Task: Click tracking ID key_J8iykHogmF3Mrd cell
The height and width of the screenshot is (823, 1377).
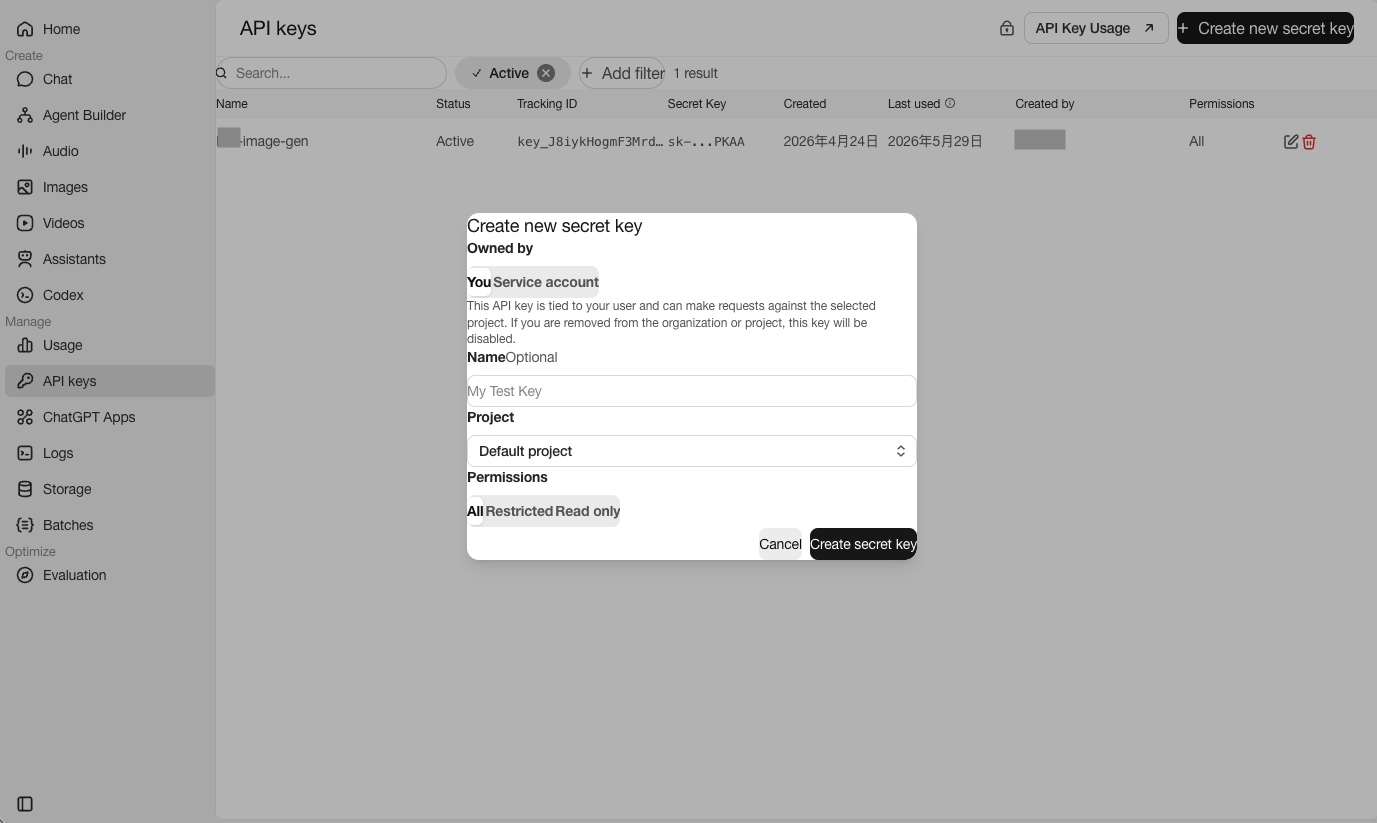Action: (x=590, y=142)
